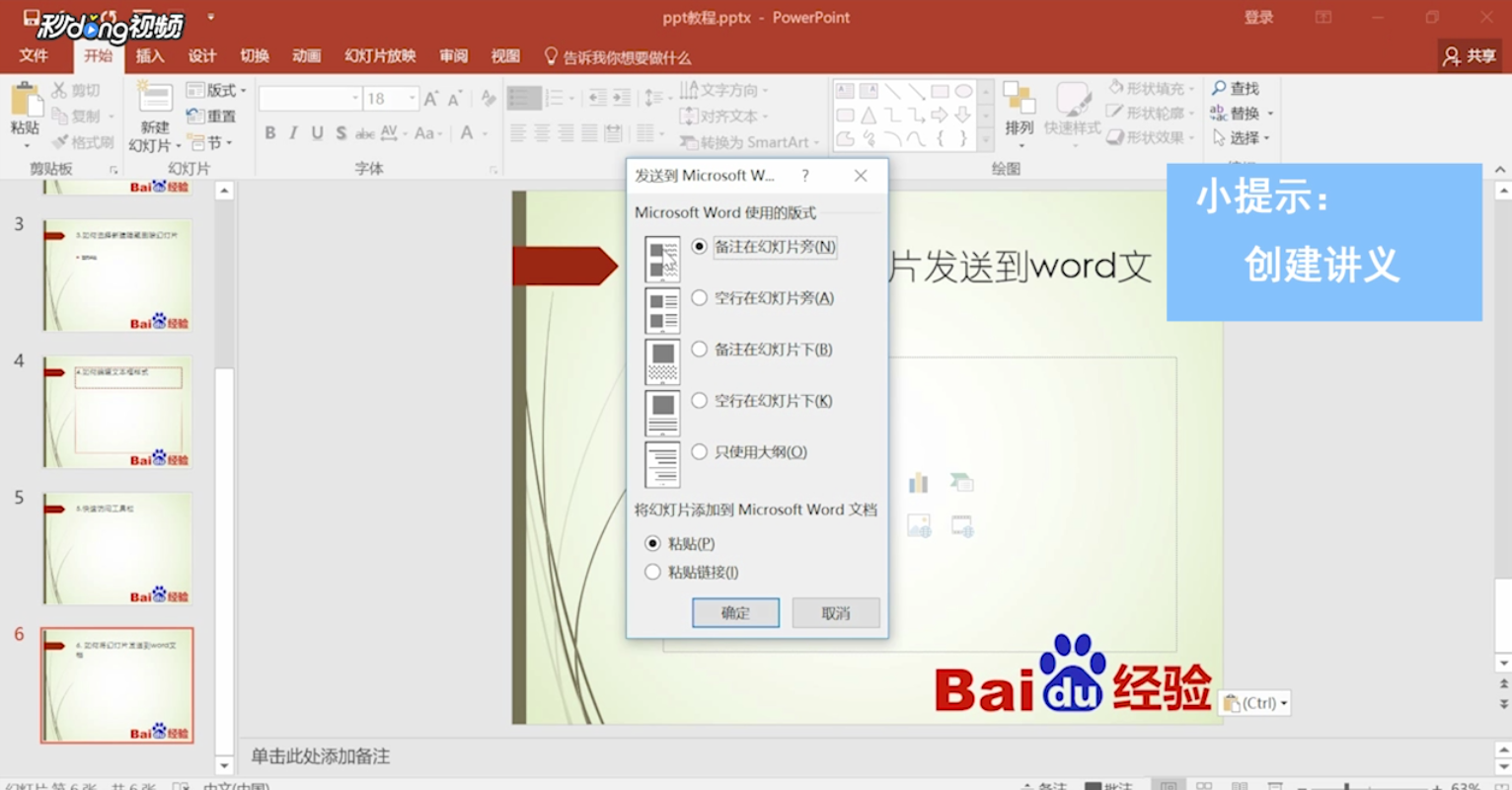Expand the Layout (版式) dropdown
This screenshot has height=790, width=1512.
(x=244, y=90)
